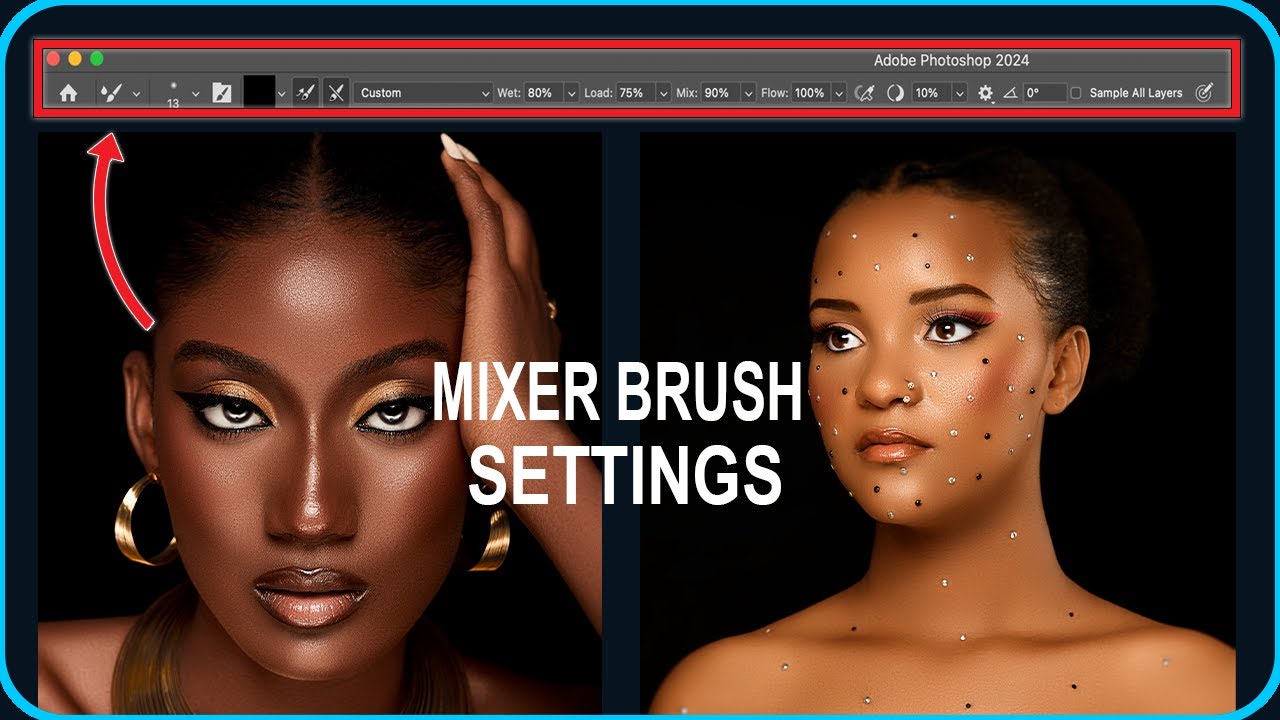This screenshot has height=720, width=1280.
Task: Open the Mix percentage slider arrow
Action: pos(748,93)
